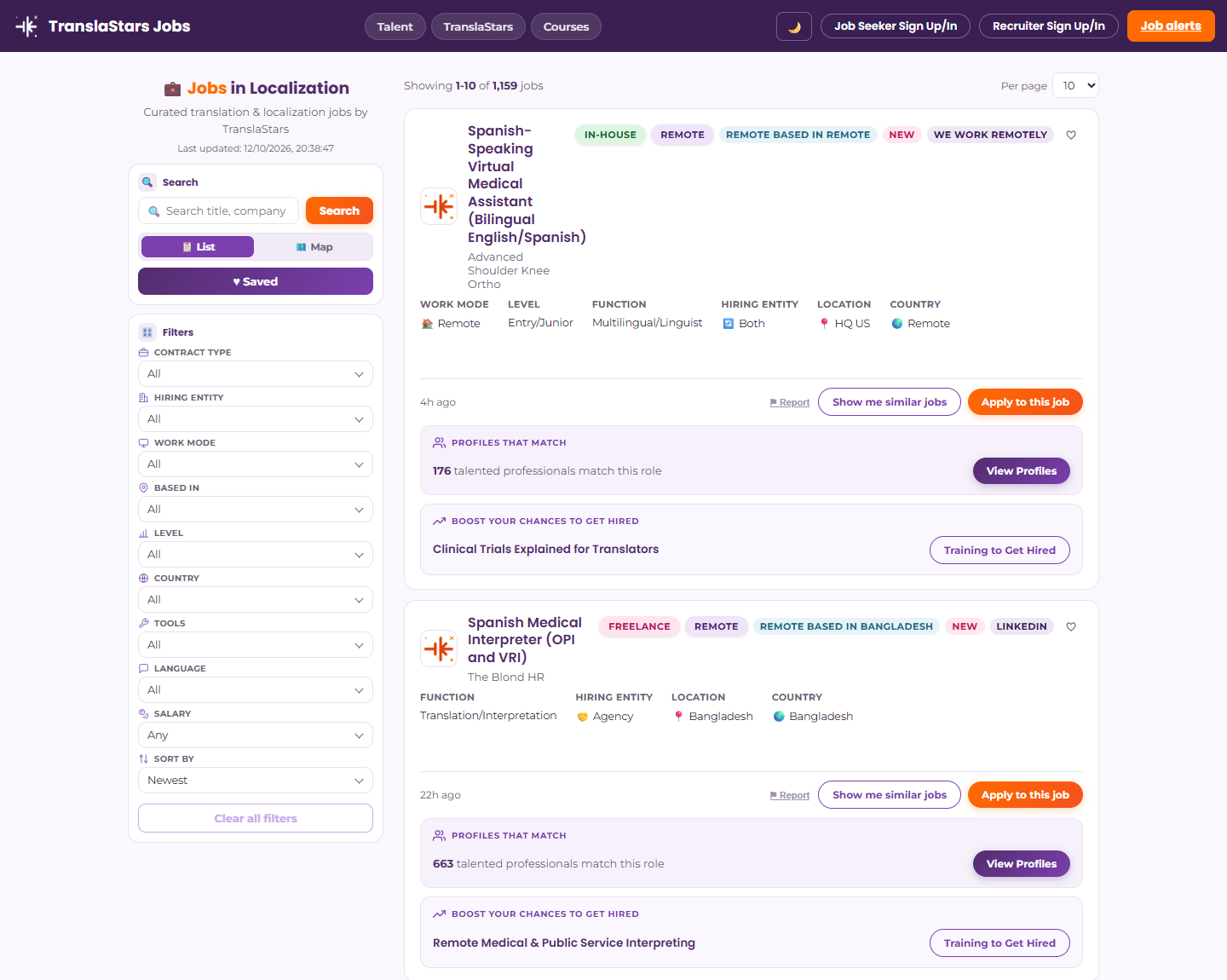Click the orange Search button
The image size is (1227, 980).
tap(339, 210)
